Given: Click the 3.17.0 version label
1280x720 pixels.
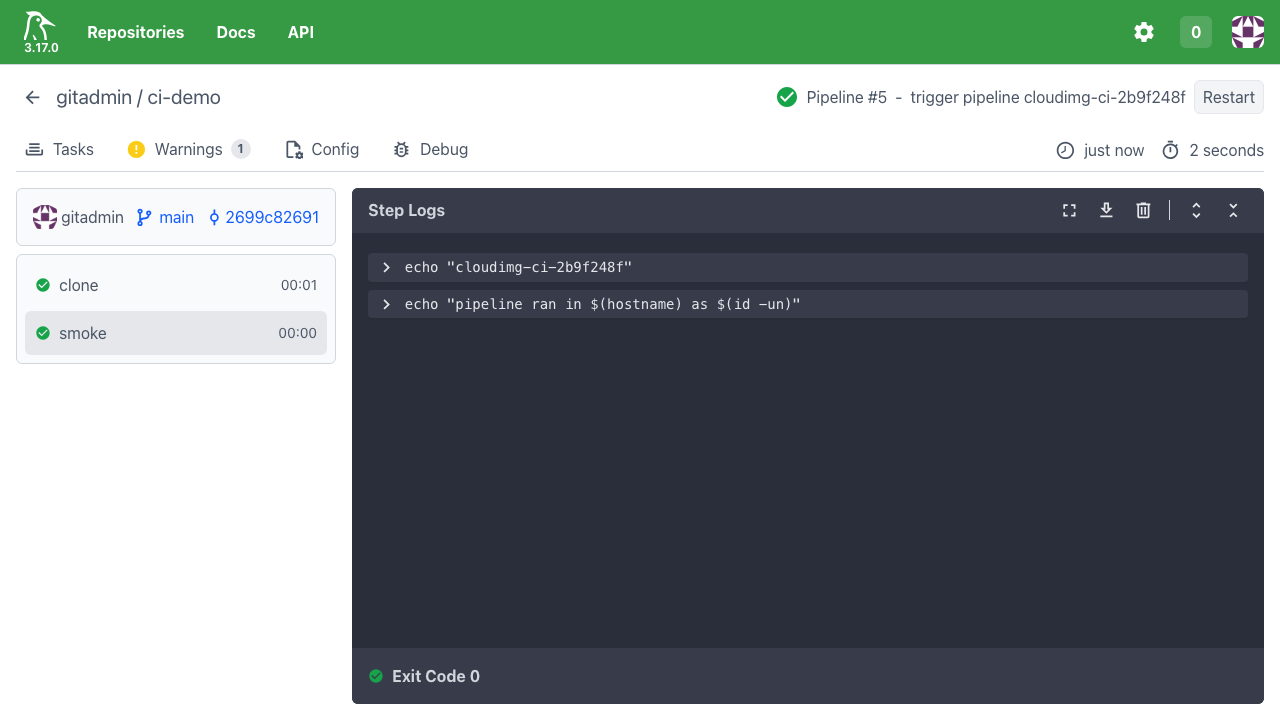Looking at the screenshot, I should pyautogui.click(x=41, y=47).
